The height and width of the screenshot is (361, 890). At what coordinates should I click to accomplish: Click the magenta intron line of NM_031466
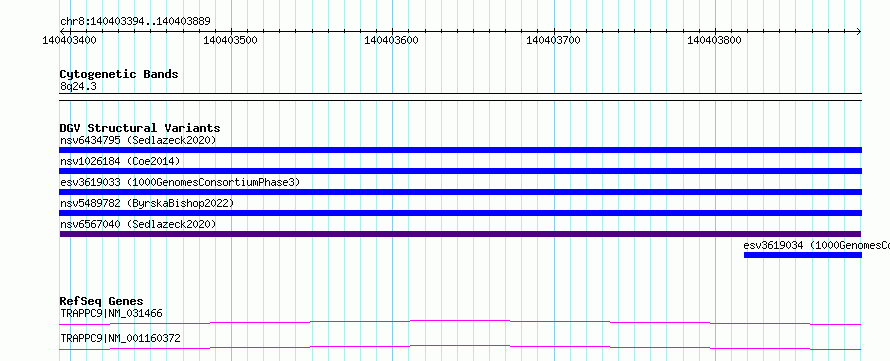pos(460,322)
